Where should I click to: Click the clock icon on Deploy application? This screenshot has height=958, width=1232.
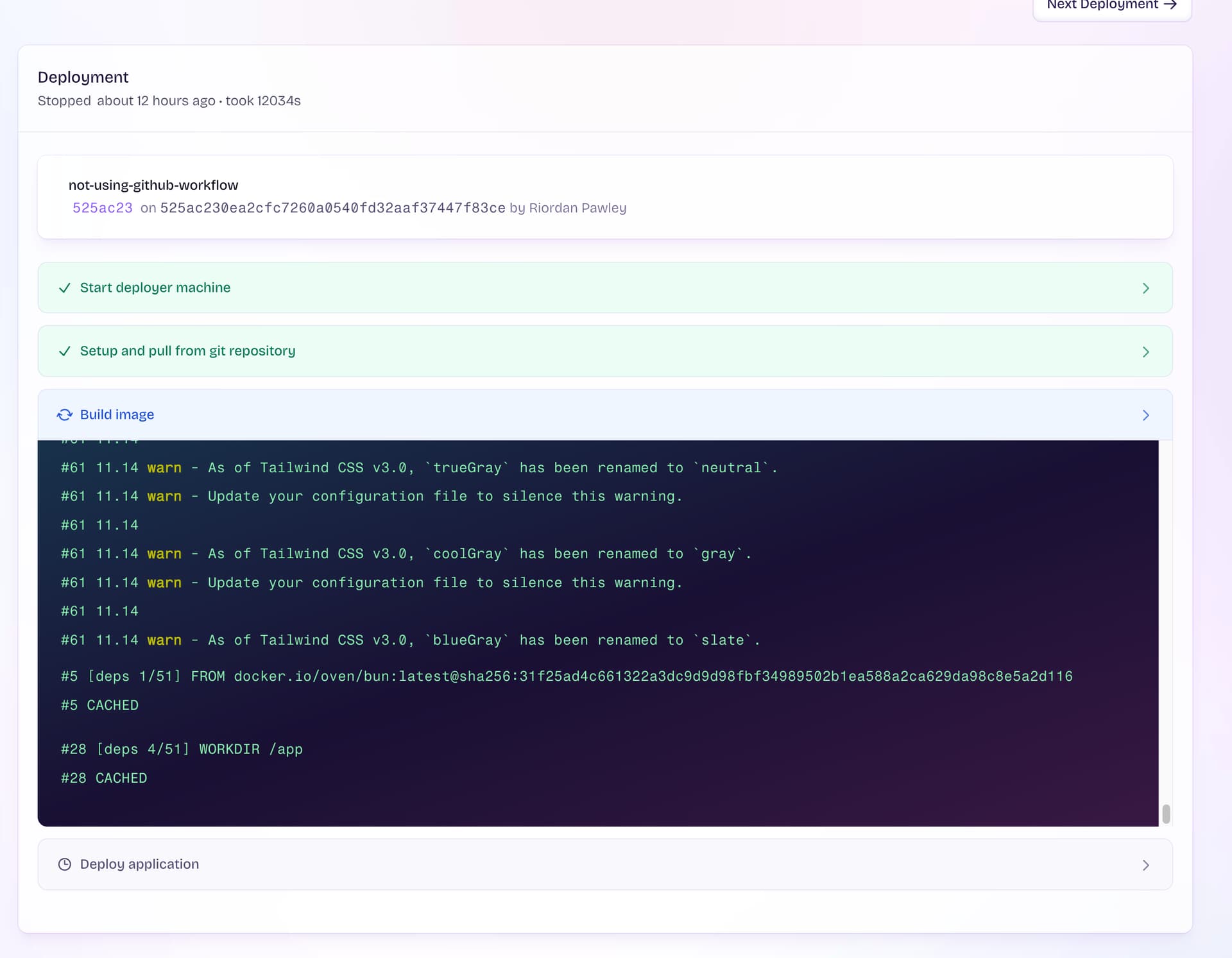(65, 864)
